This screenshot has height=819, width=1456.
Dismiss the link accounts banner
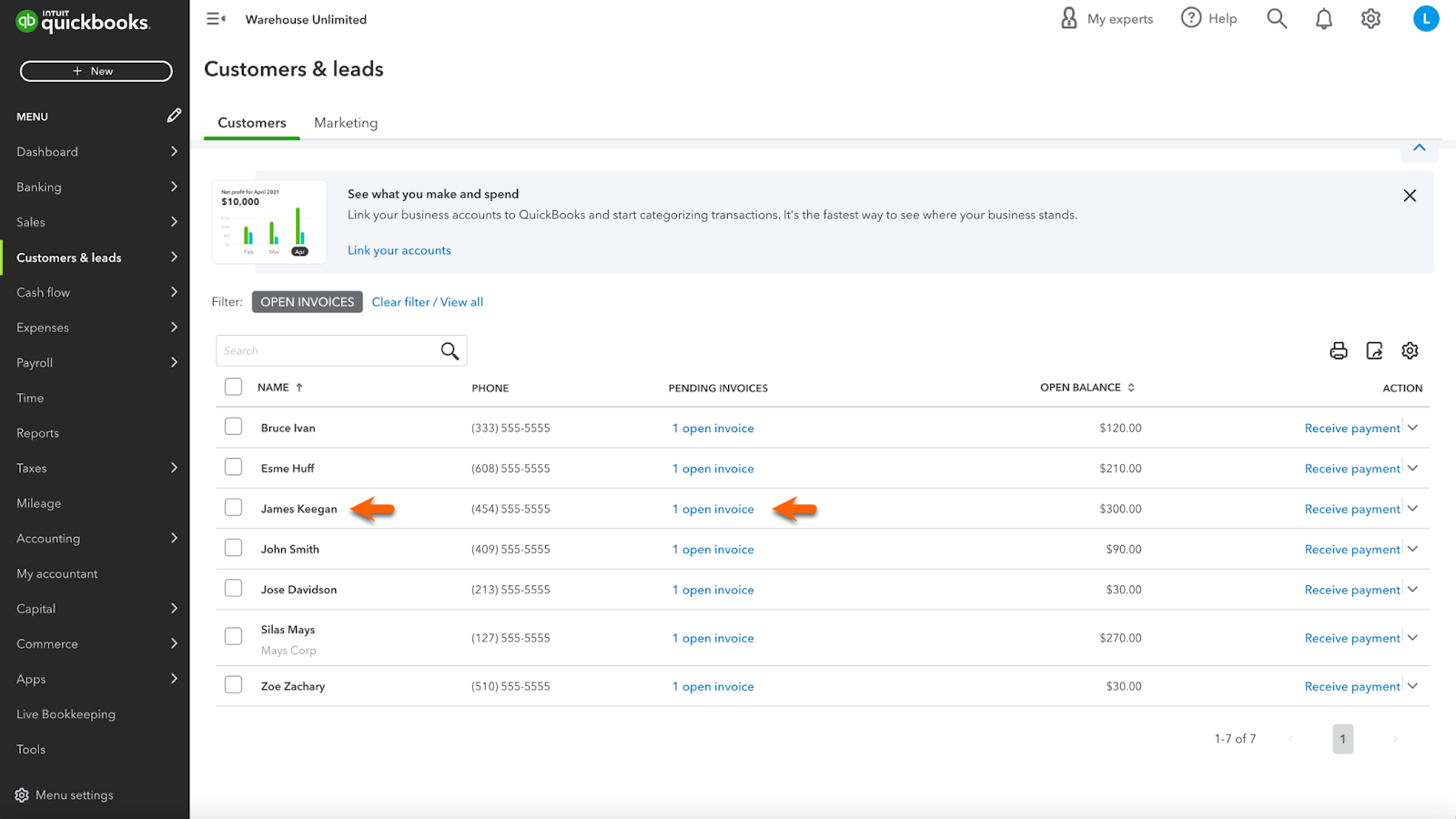tap(1409, 196)
